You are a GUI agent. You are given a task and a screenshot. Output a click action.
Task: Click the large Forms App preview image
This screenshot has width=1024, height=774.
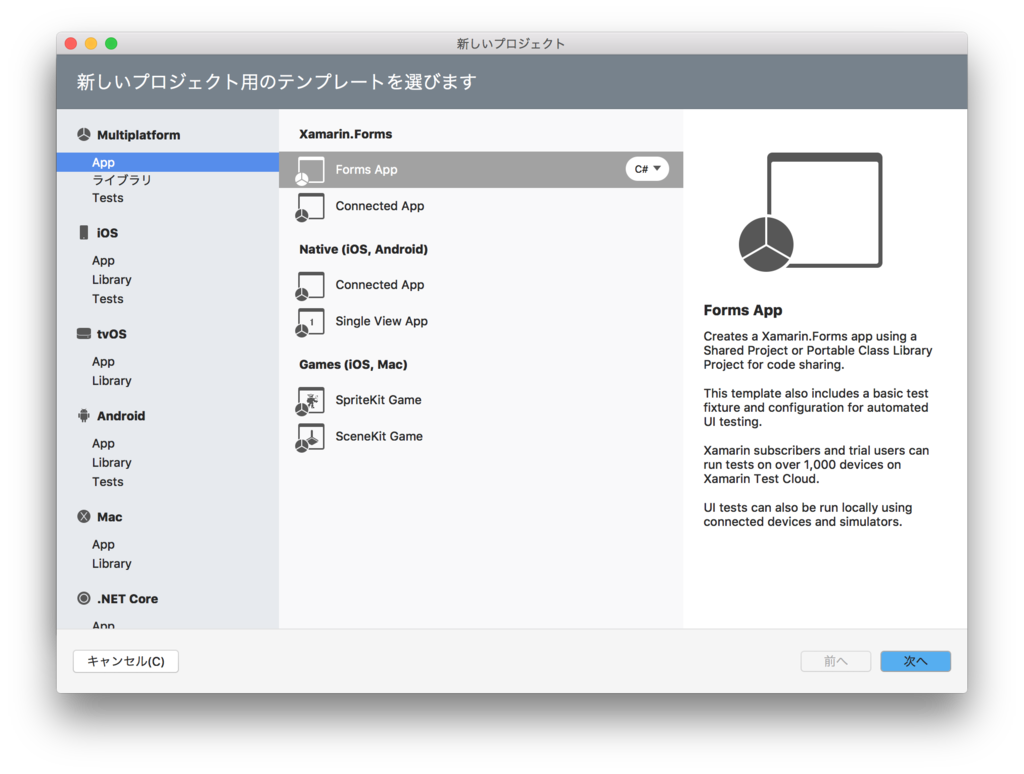point(810,212)
